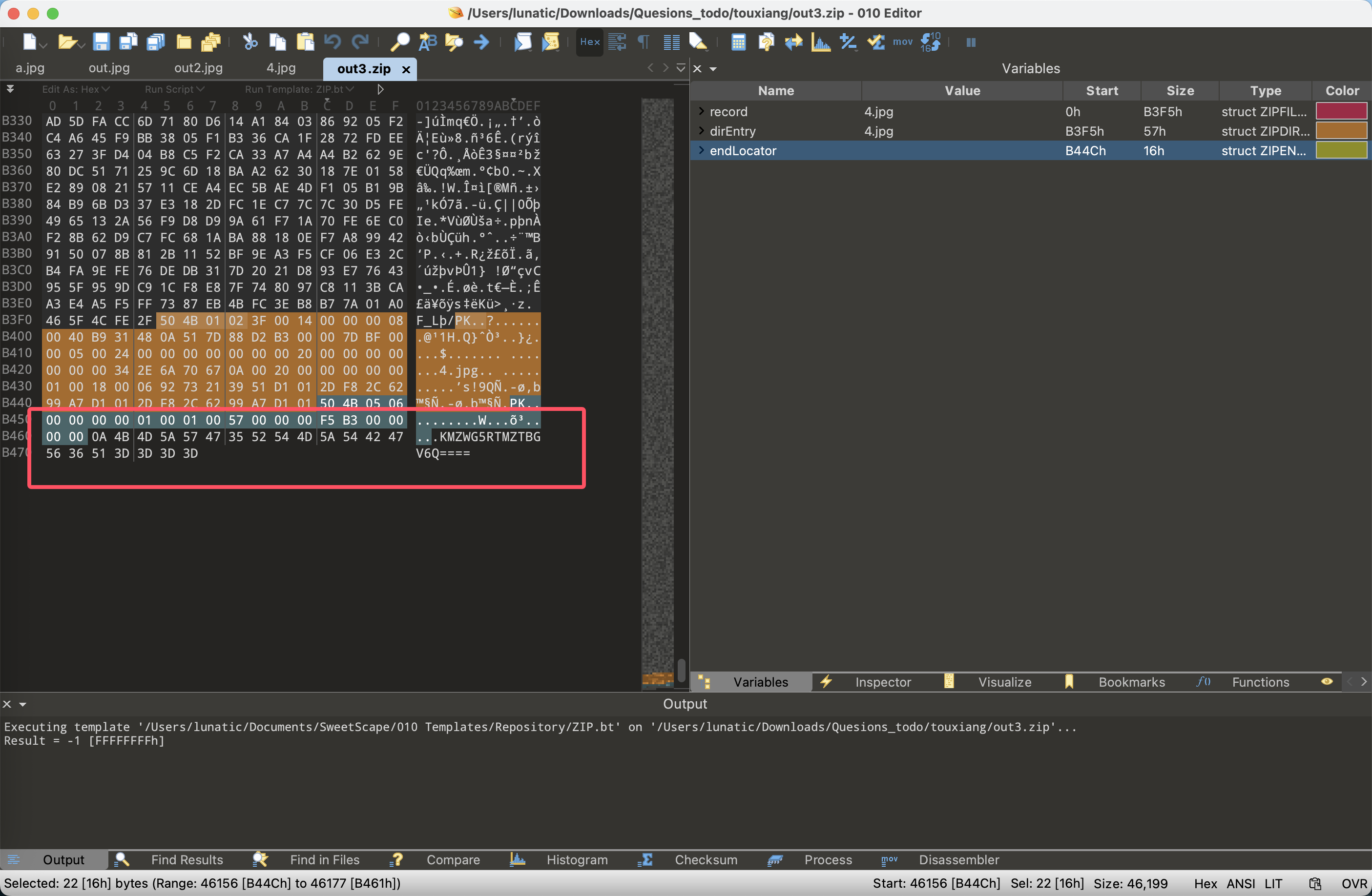Click the Goto arrow icon
1372x896 pixels.
coord(481,42)
